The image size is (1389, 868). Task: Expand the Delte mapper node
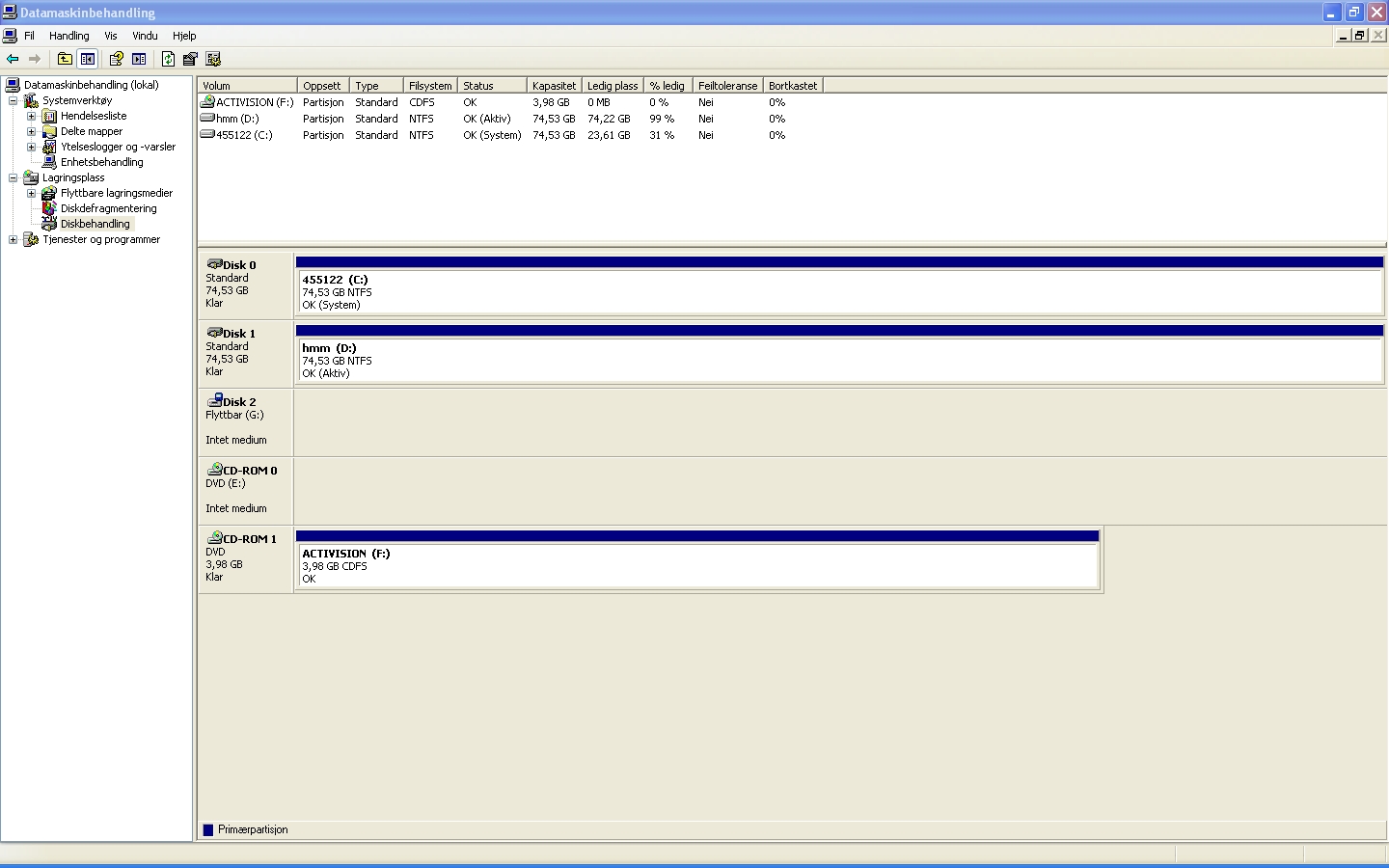[31, 131]
